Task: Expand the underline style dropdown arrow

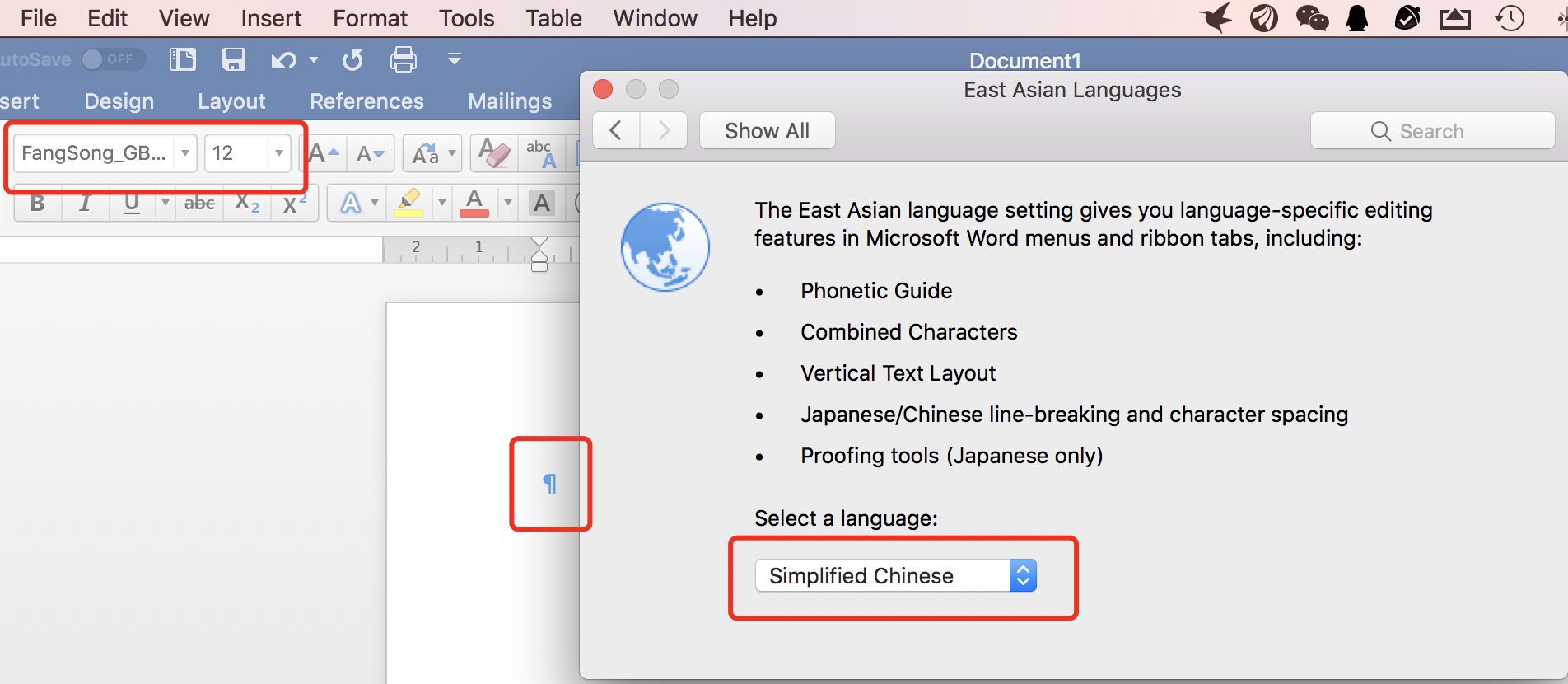Action: (x=165, y=203)
